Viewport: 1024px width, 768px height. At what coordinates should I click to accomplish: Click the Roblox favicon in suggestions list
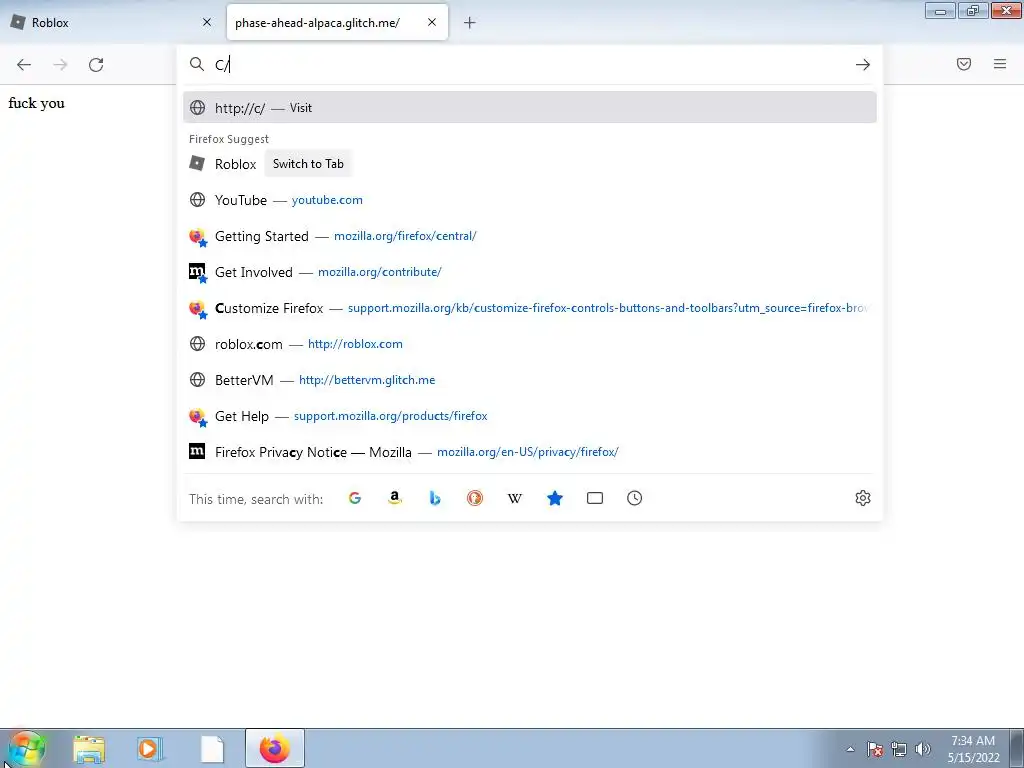tap(197, 163)
